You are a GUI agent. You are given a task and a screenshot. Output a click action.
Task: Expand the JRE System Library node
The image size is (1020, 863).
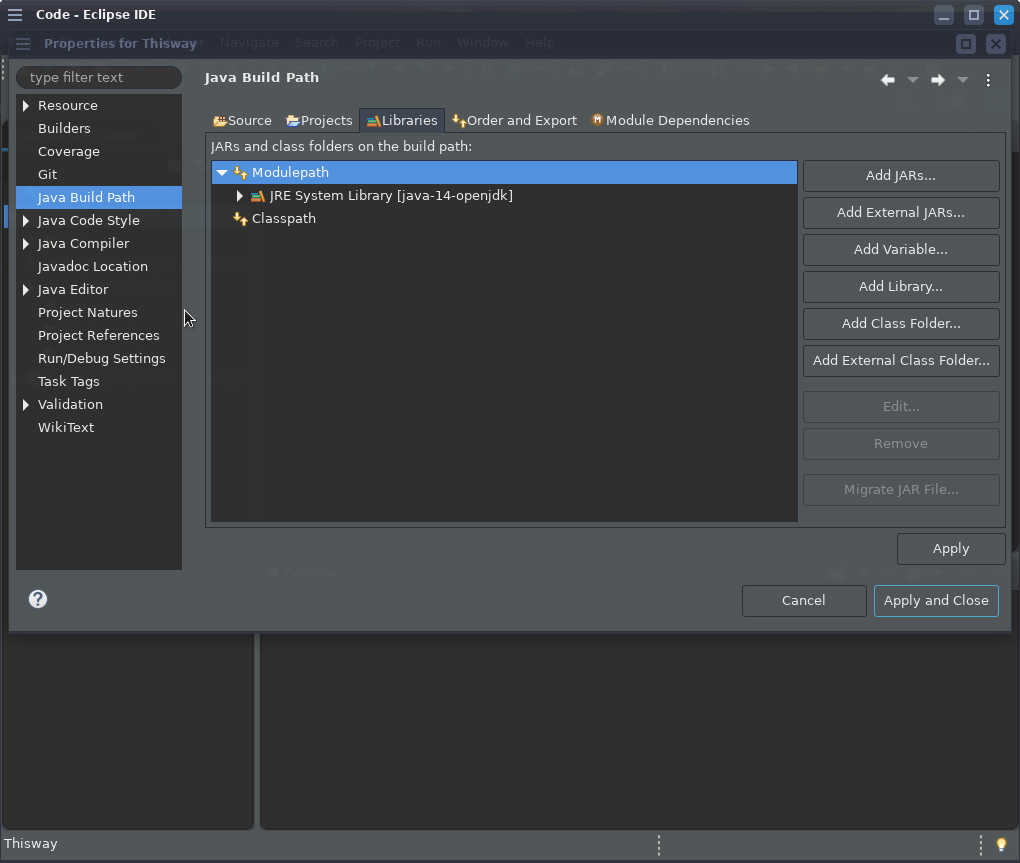tap(239, 196)
